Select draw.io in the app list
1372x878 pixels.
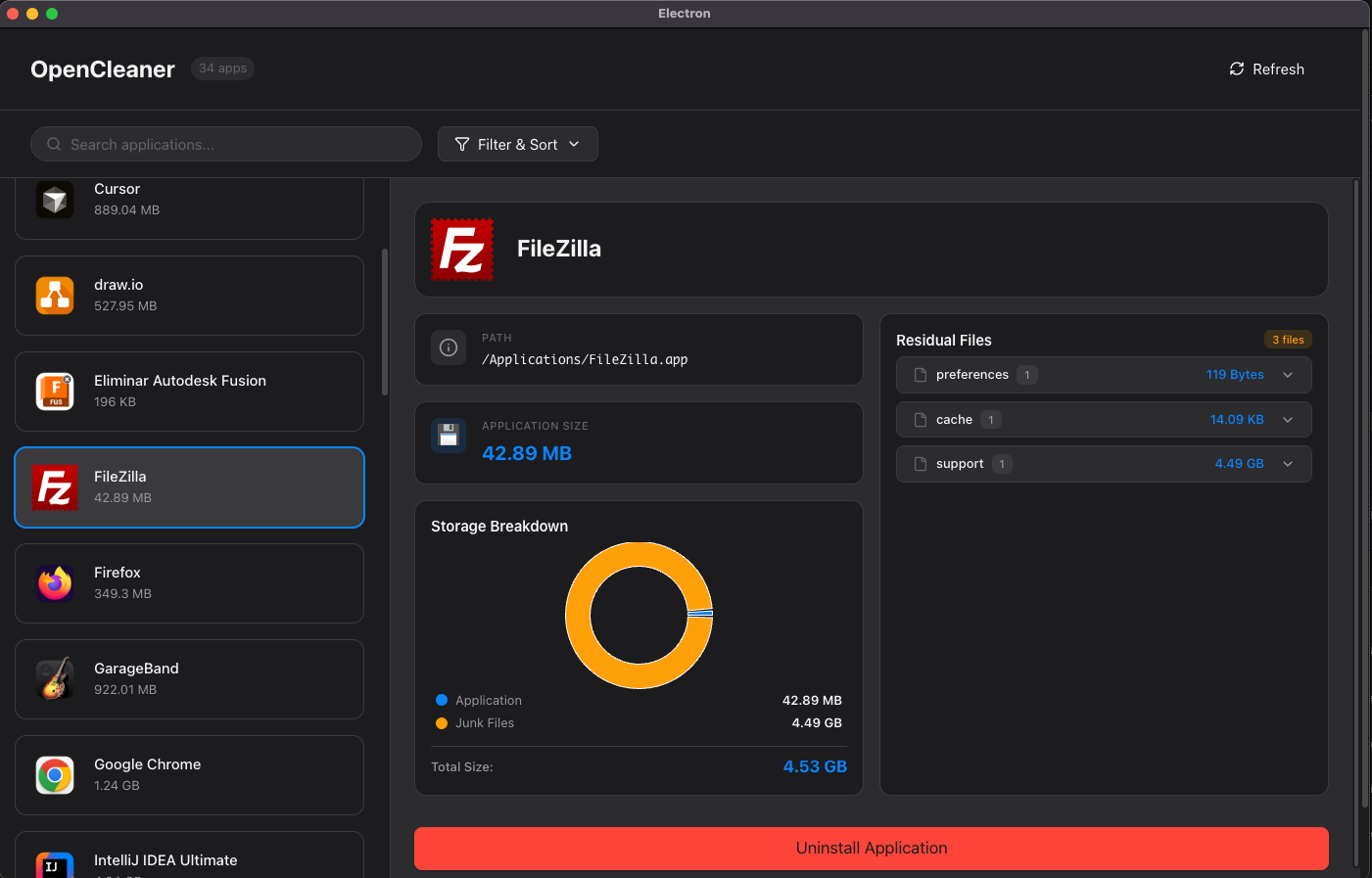click(189, 296)
